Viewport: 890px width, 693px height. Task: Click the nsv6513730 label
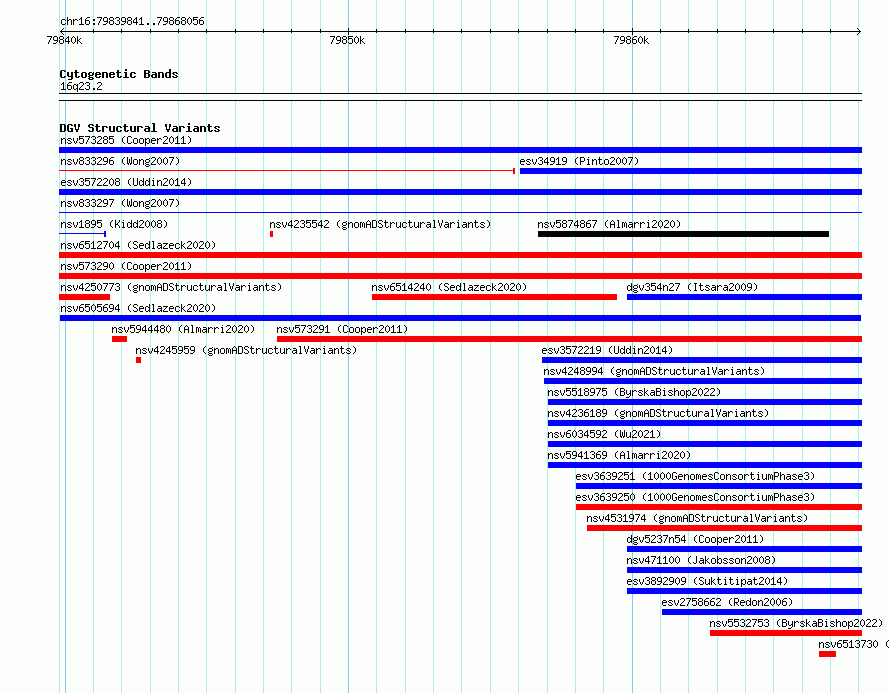854,644
